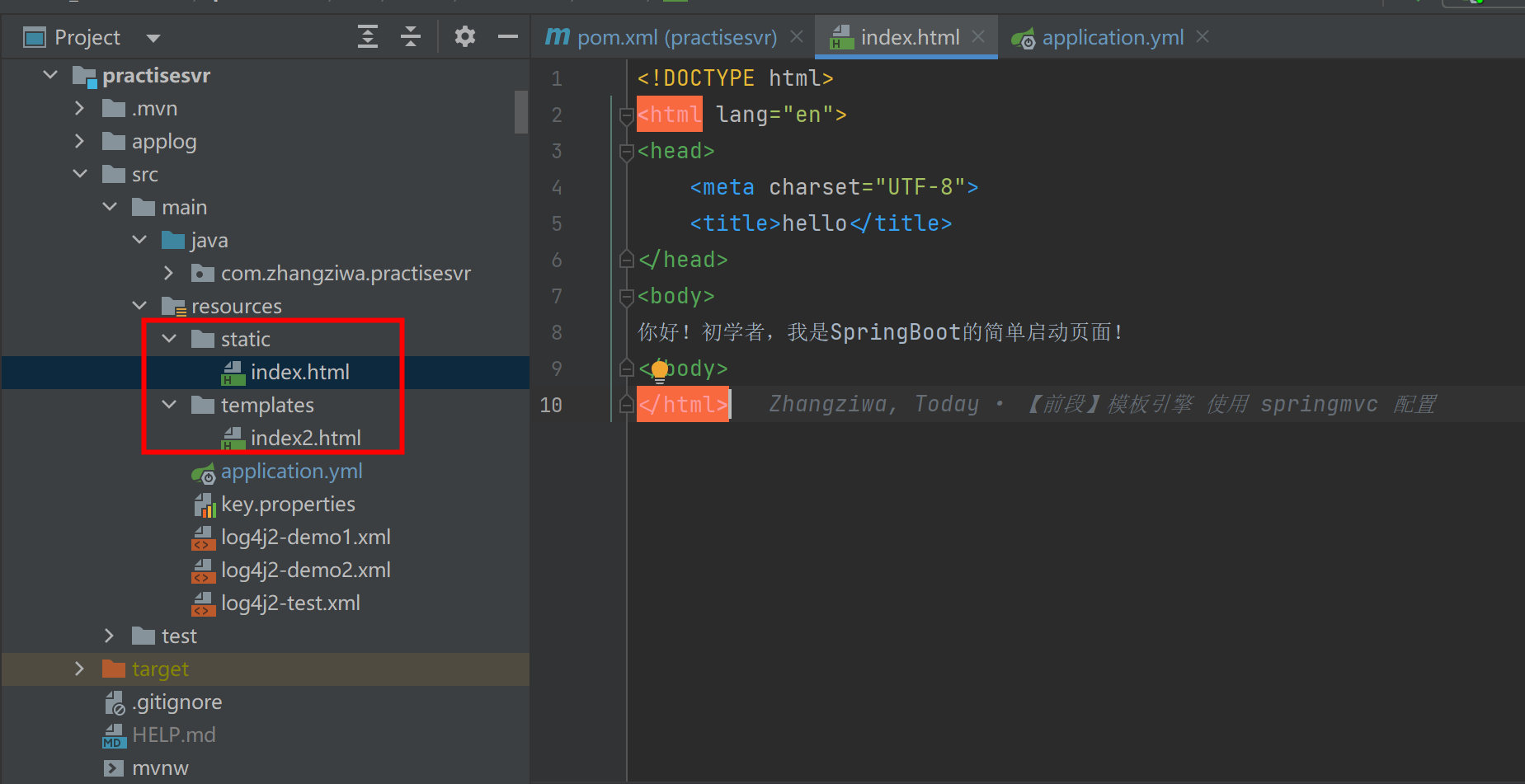Close the index.html editor tab

point(978,37)
